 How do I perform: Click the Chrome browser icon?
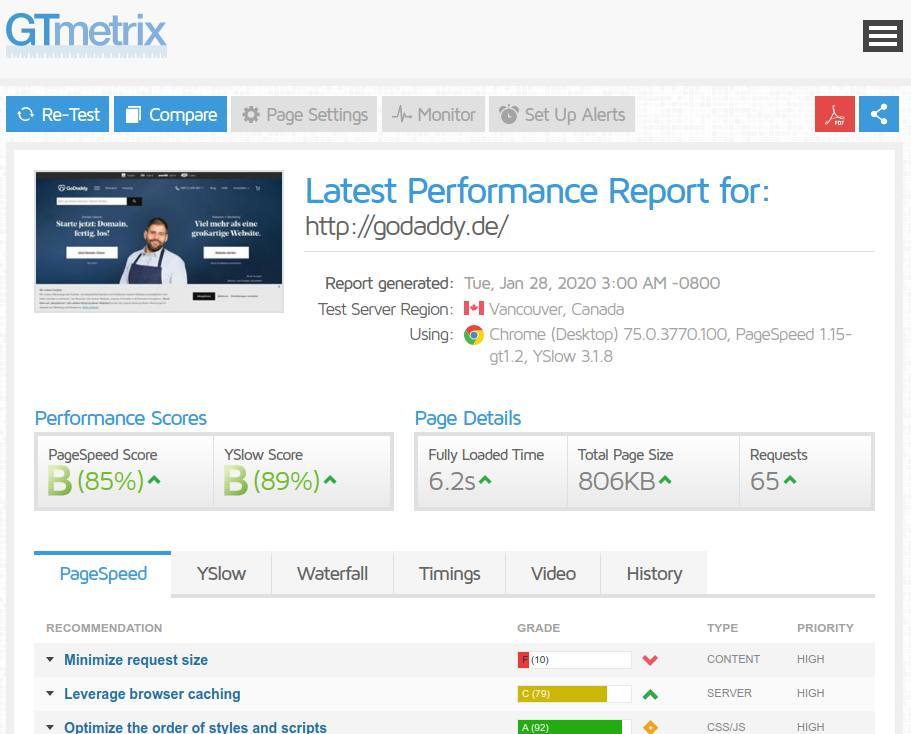(x=474, y=335)
